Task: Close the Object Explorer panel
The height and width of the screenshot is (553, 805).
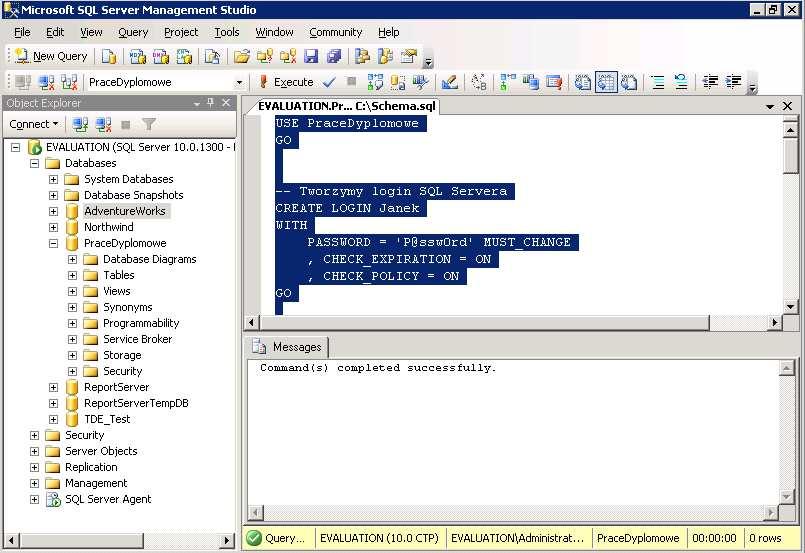Action: click(226, 103)
